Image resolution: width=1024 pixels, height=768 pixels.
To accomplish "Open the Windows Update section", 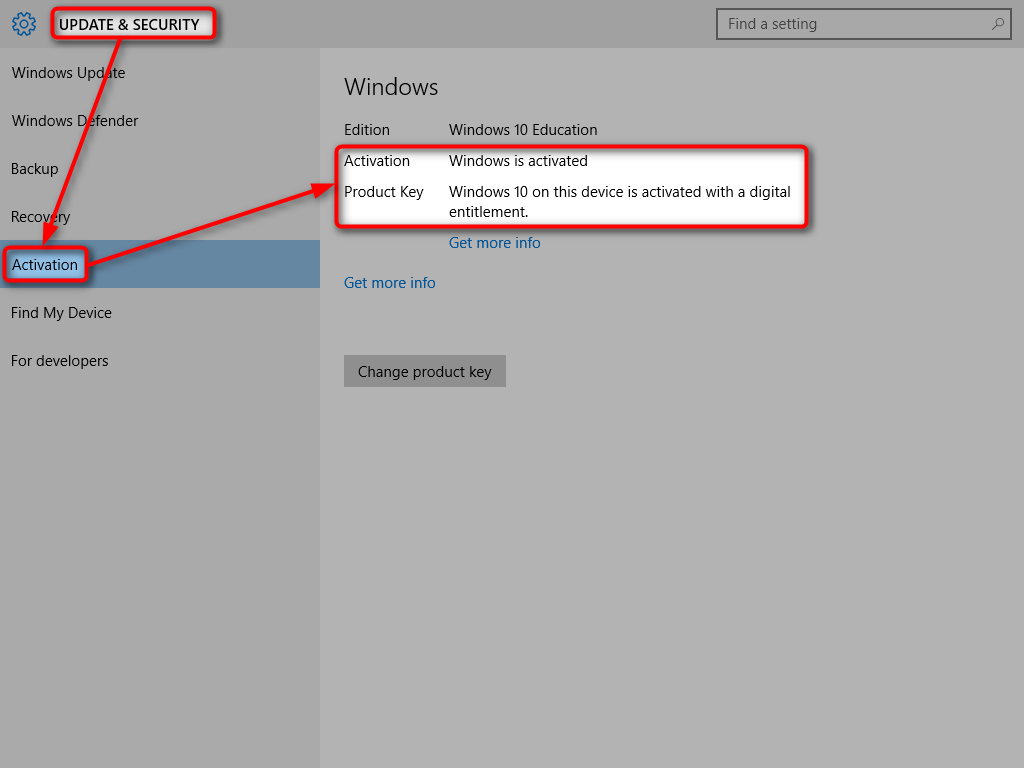I will tap(160, 72).
